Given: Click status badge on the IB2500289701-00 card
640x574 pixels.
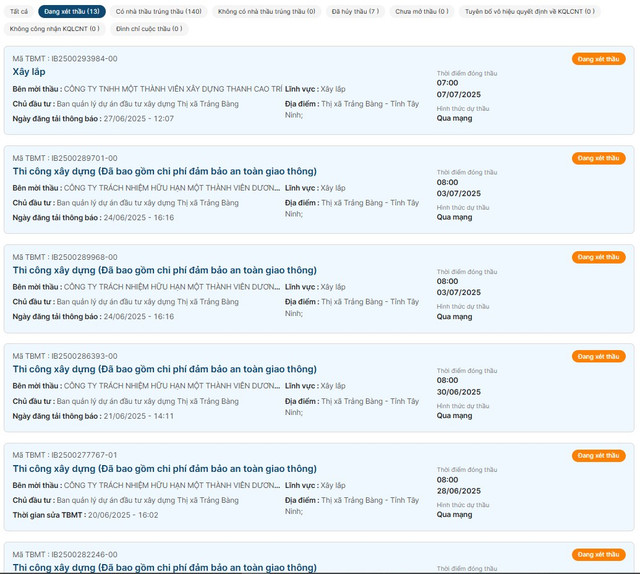Looking at the screenshot, I should point(598,158).
